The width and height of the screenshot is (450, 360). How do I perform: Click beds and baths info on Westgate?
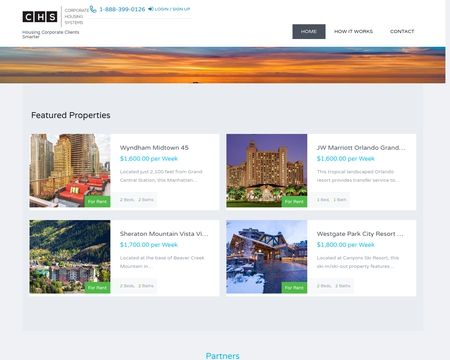click(334, 286)
